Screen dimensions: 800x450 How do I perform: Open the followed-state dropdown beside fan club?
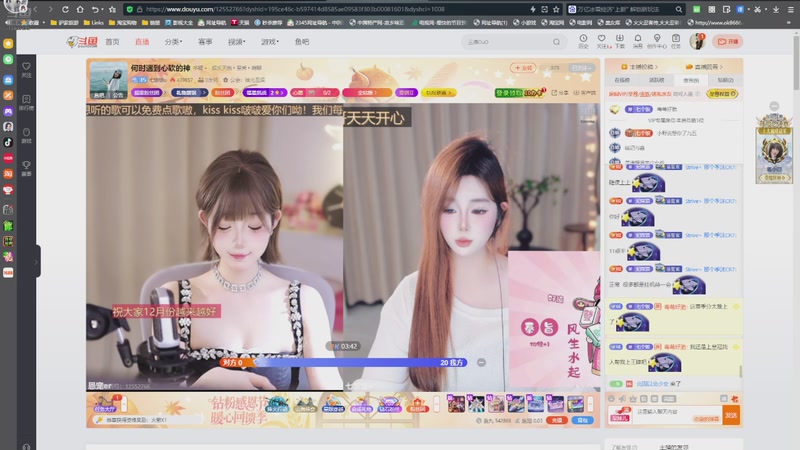[x=582, y=68]
